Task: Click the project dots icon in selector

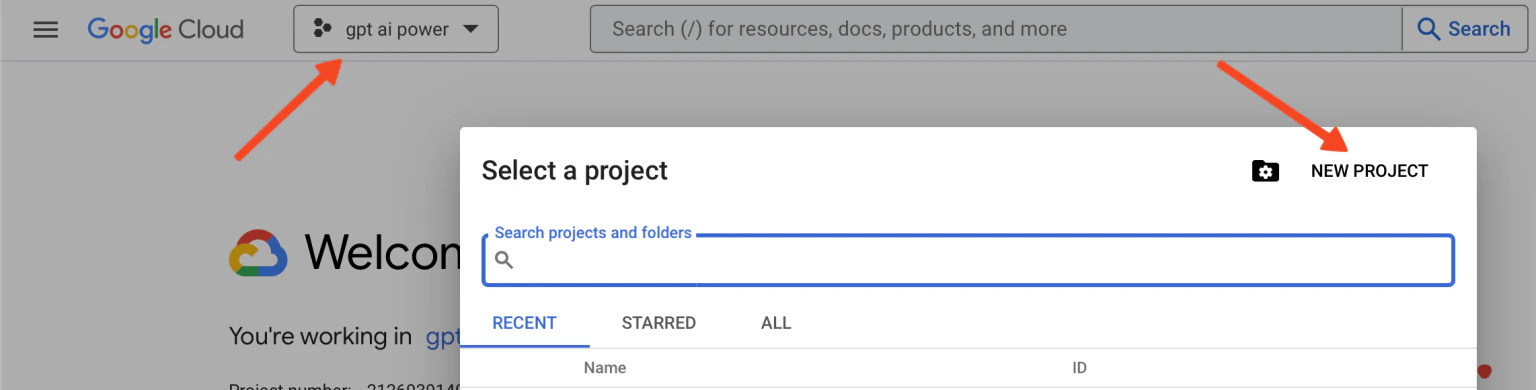Action: click(322, 30)
